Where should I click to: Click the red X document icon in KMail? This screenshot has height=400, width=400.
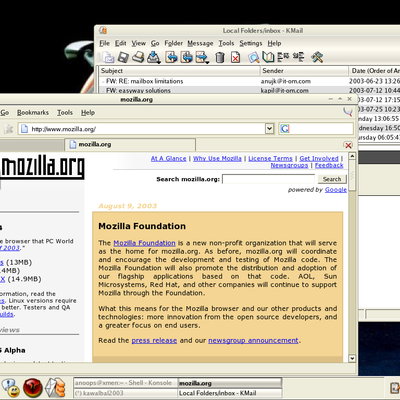(235, 58)
